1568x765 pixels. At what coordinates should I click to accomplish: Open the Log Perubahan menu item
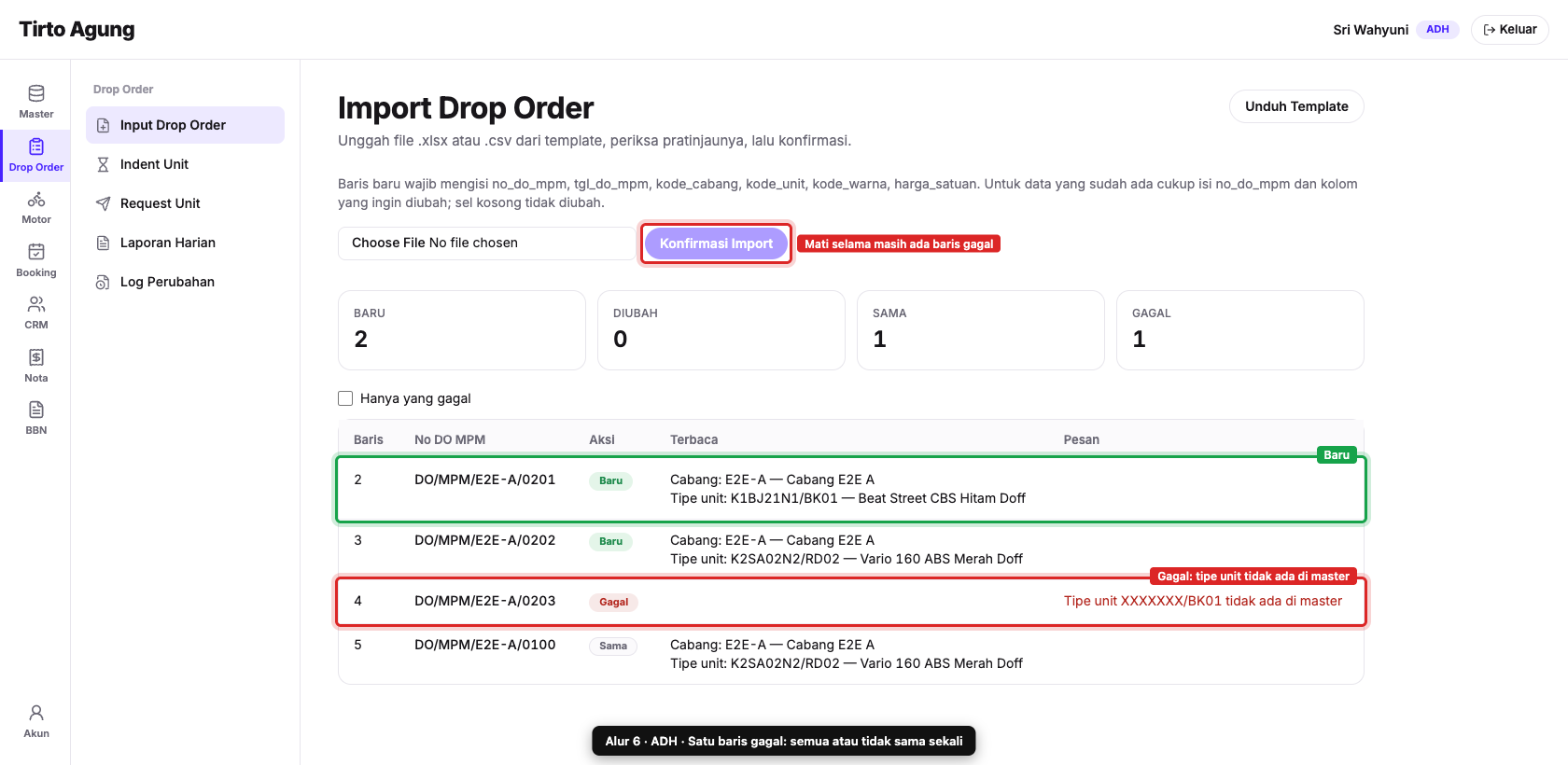[x=185, y=282]
